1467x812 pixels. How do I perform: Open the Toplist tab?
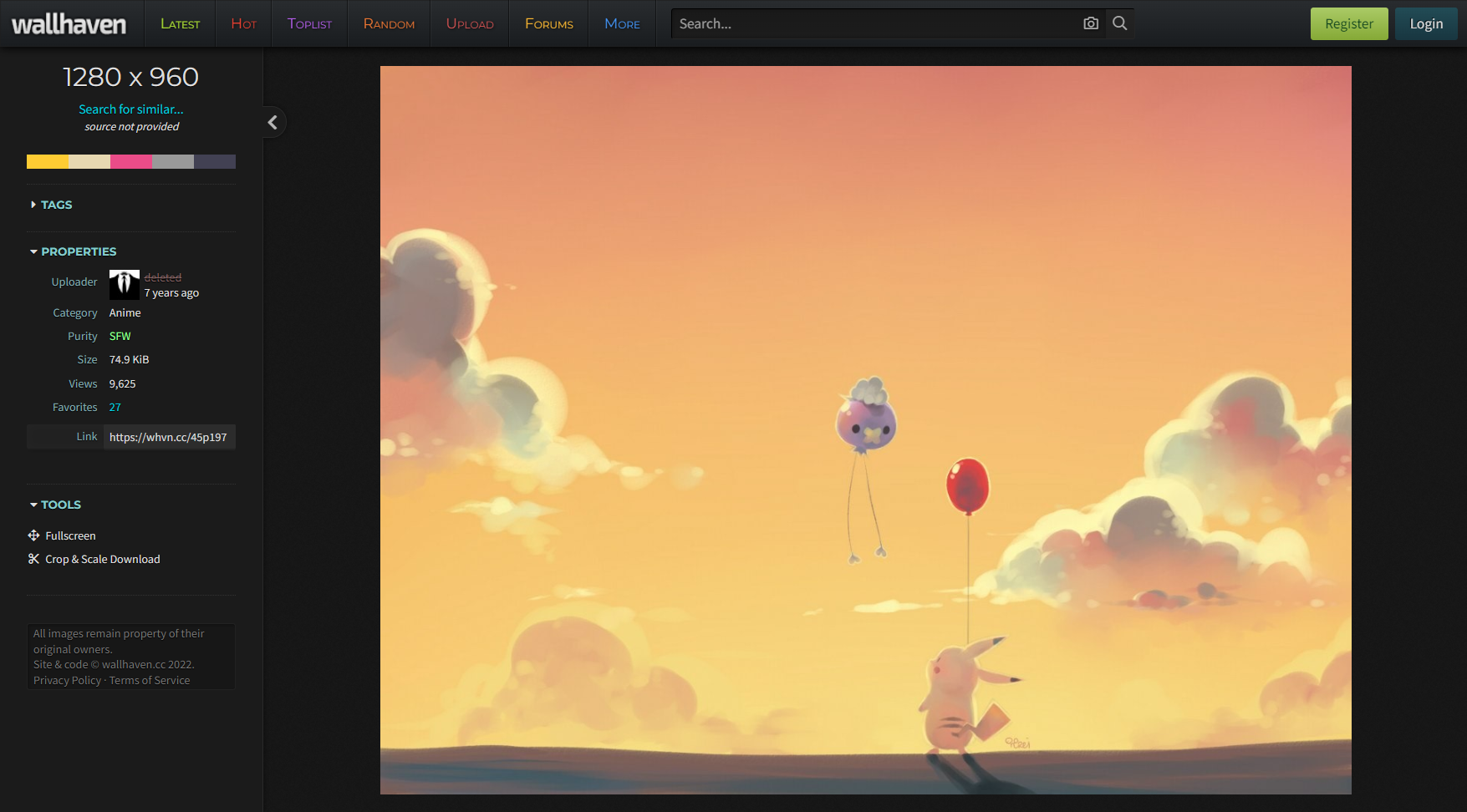tap(309, 23)
